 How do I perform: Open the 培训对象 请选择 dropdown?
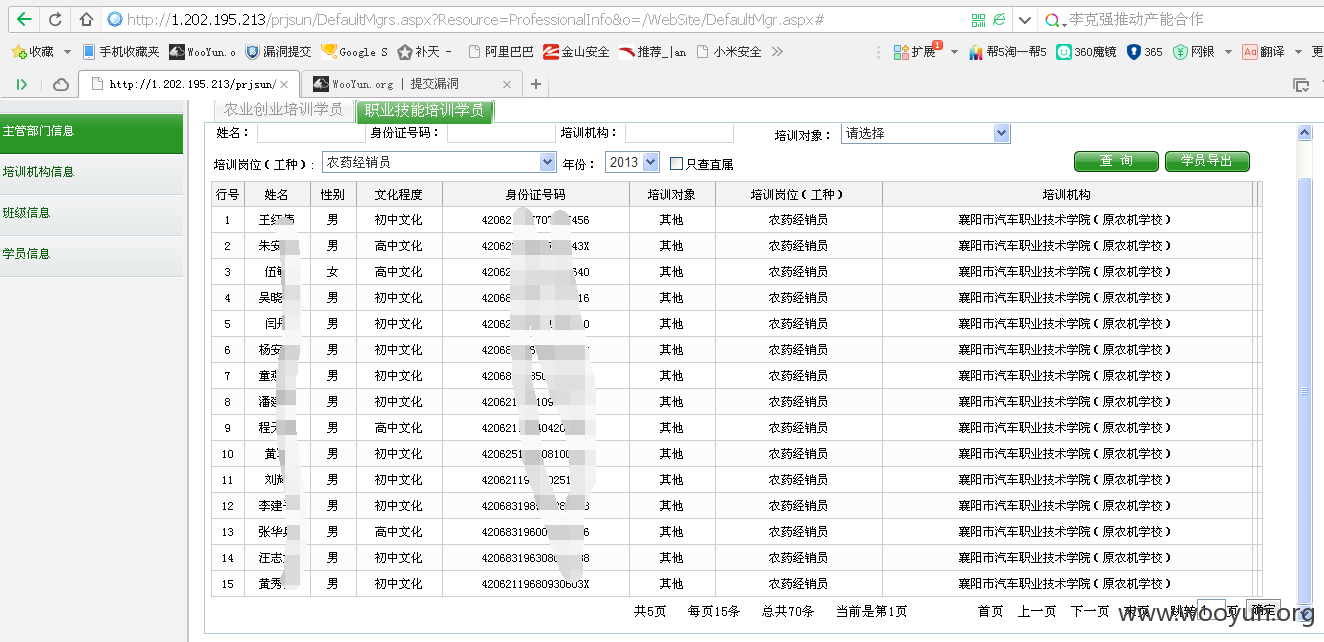click(925, 133)
